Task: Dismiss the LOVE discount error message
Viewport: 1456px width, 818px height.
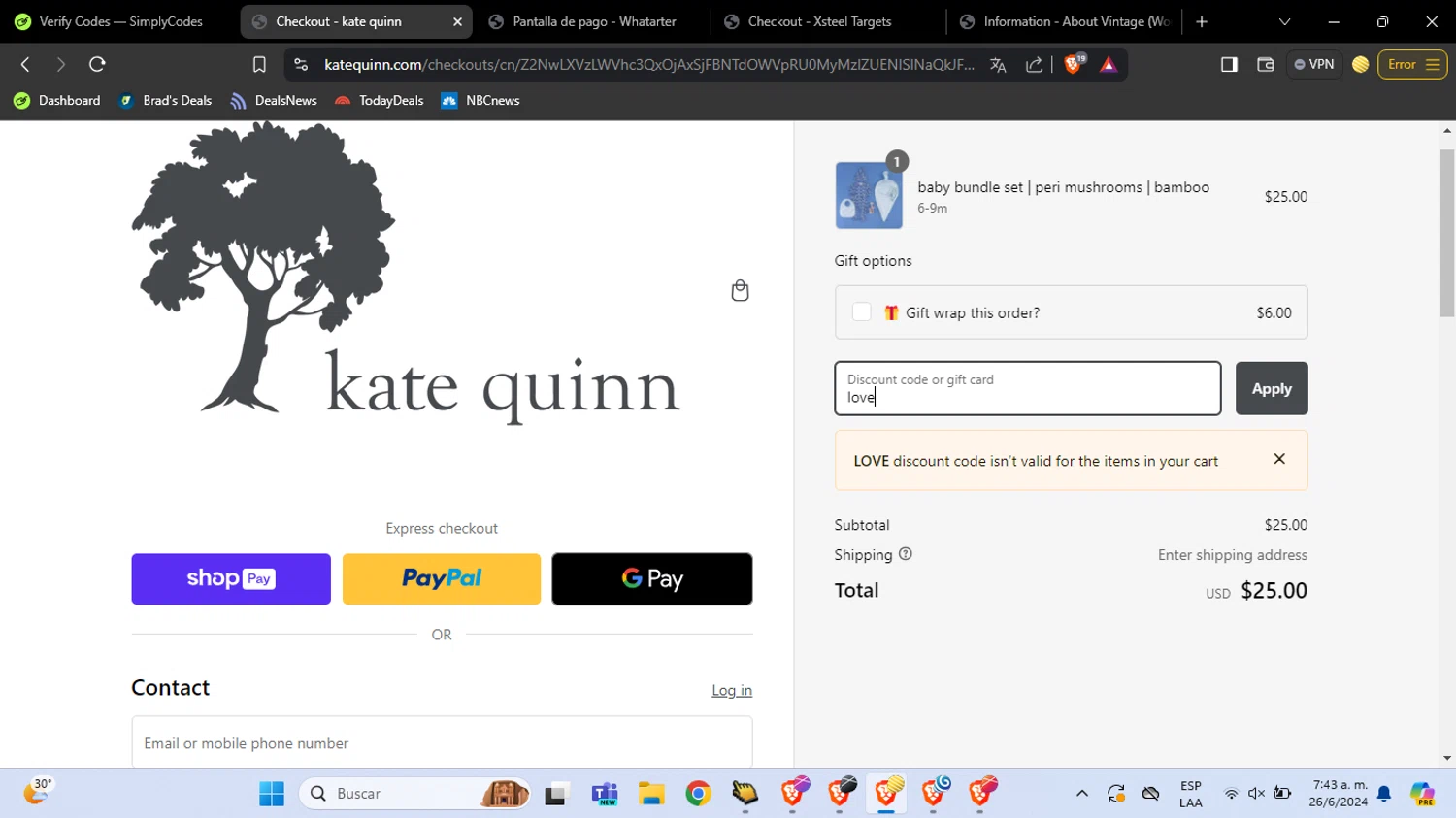Action: coord(1279,459)
